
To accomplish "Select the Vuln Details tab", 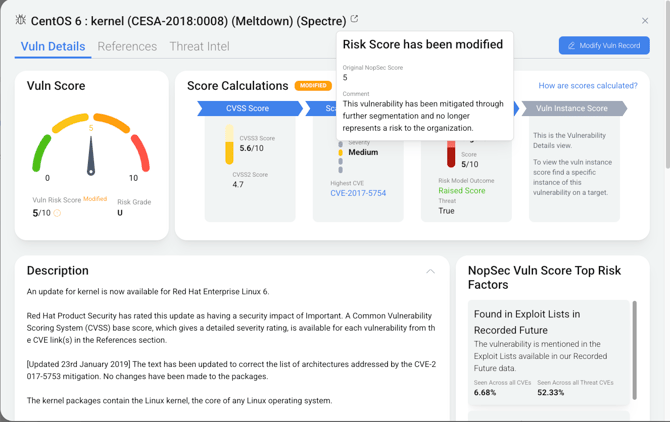I will (53, 46).
